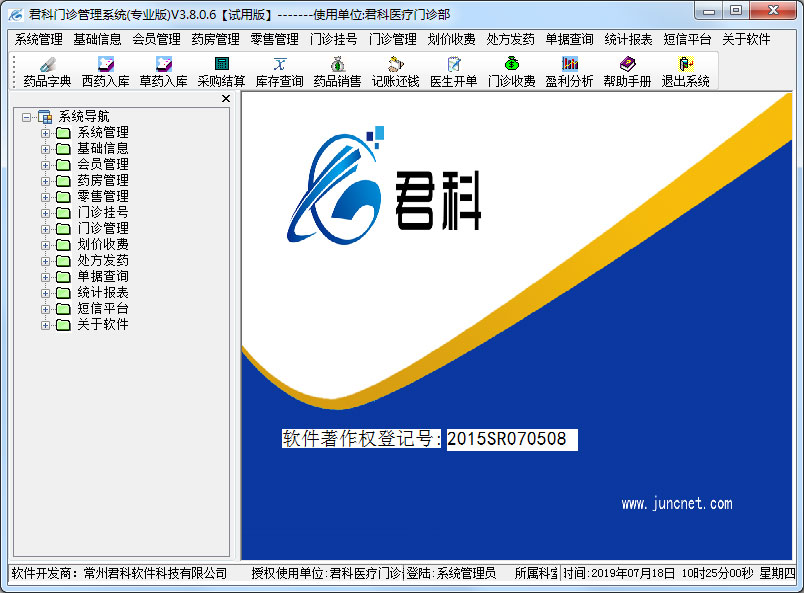
Task: Open the 关于软件 menu
Action: click(746, 39)
